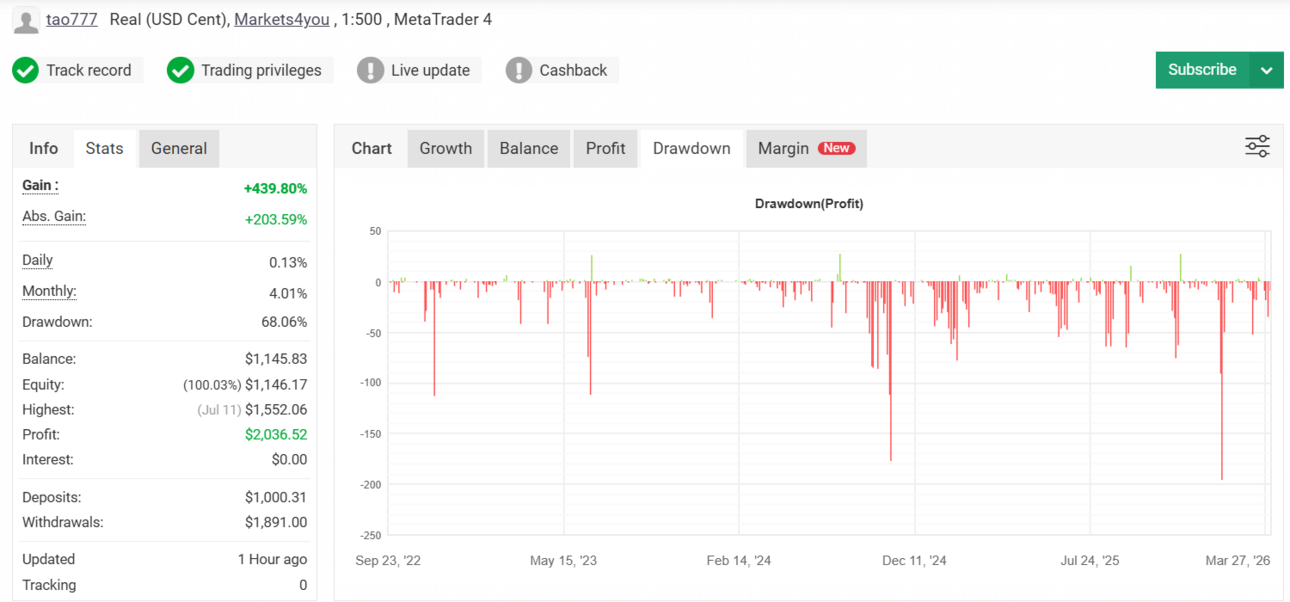Click the Sep 23, '22 axis label
1290x602 pixels.
(x=388, y=560)
